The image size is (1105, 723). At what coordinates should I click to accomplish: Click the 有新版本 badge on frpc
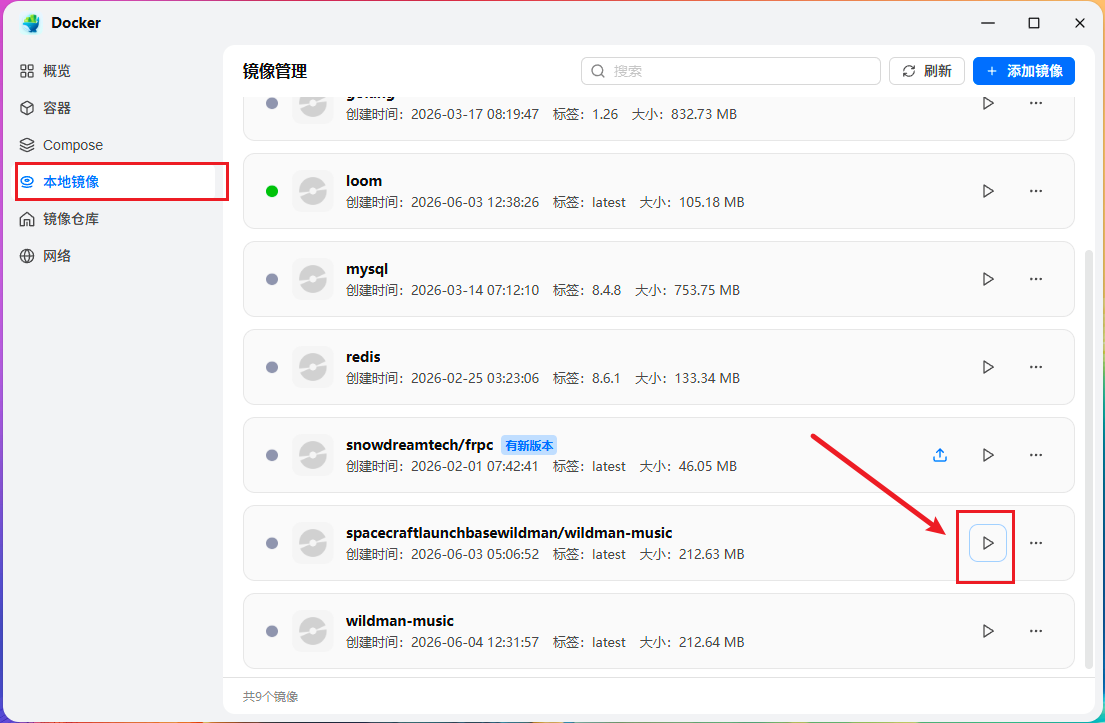pyautogui.click(x=529, y=445)
